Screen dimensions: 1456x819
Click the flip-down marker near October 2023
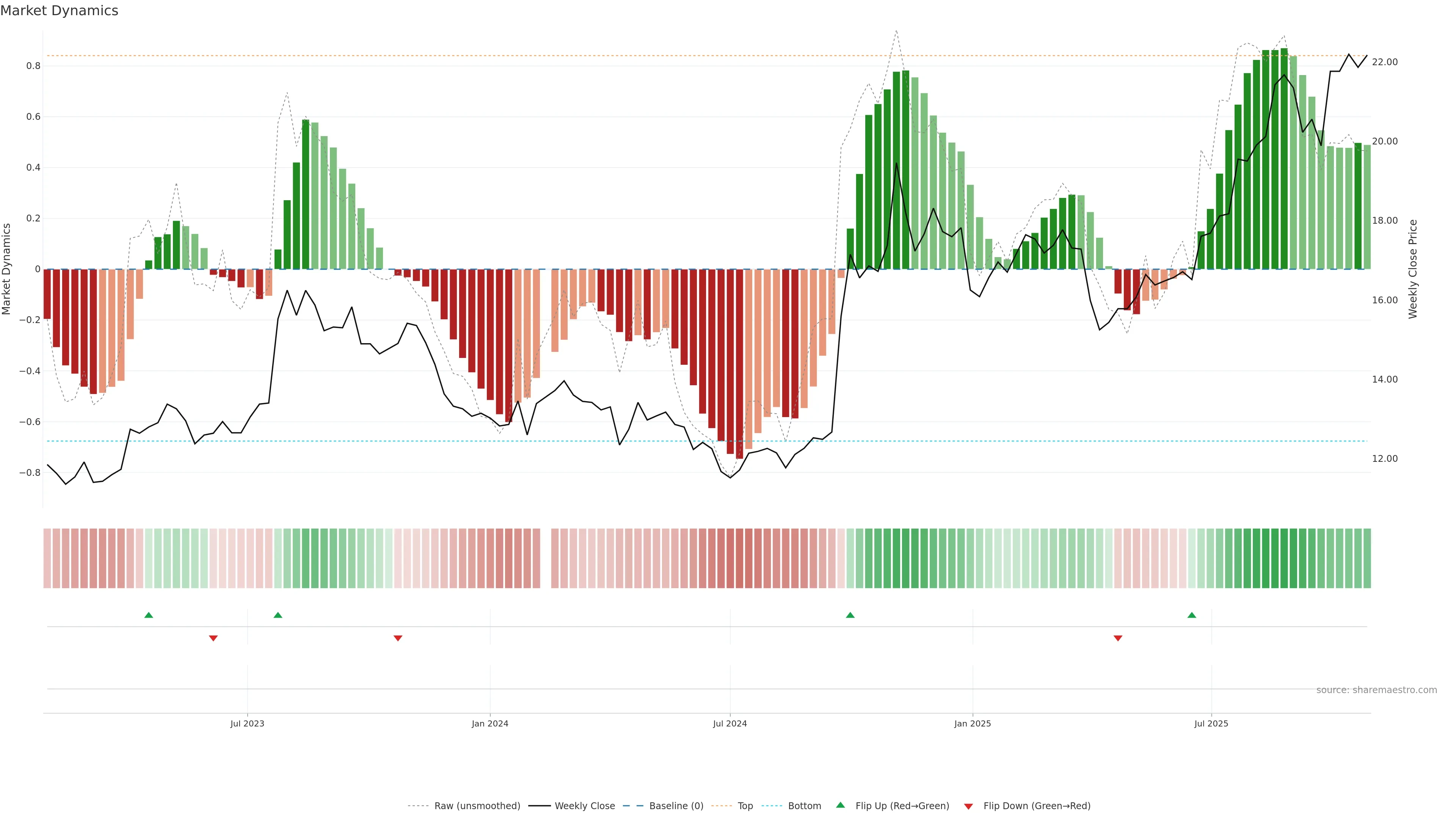398,638
